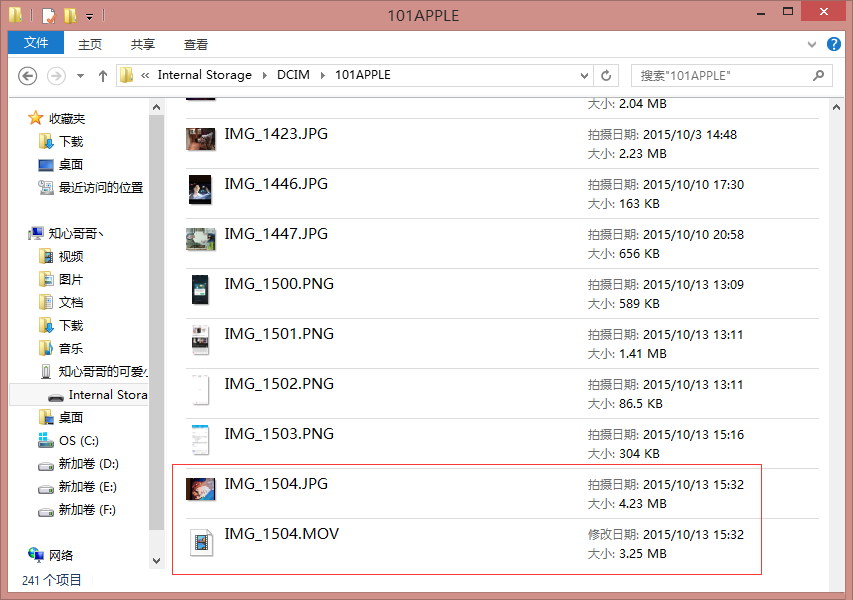The height and width of the screenshot is (600, 853).
Task: Select the IMG_1447.JPG thumbnail
Action: click(x=201, y=239)
